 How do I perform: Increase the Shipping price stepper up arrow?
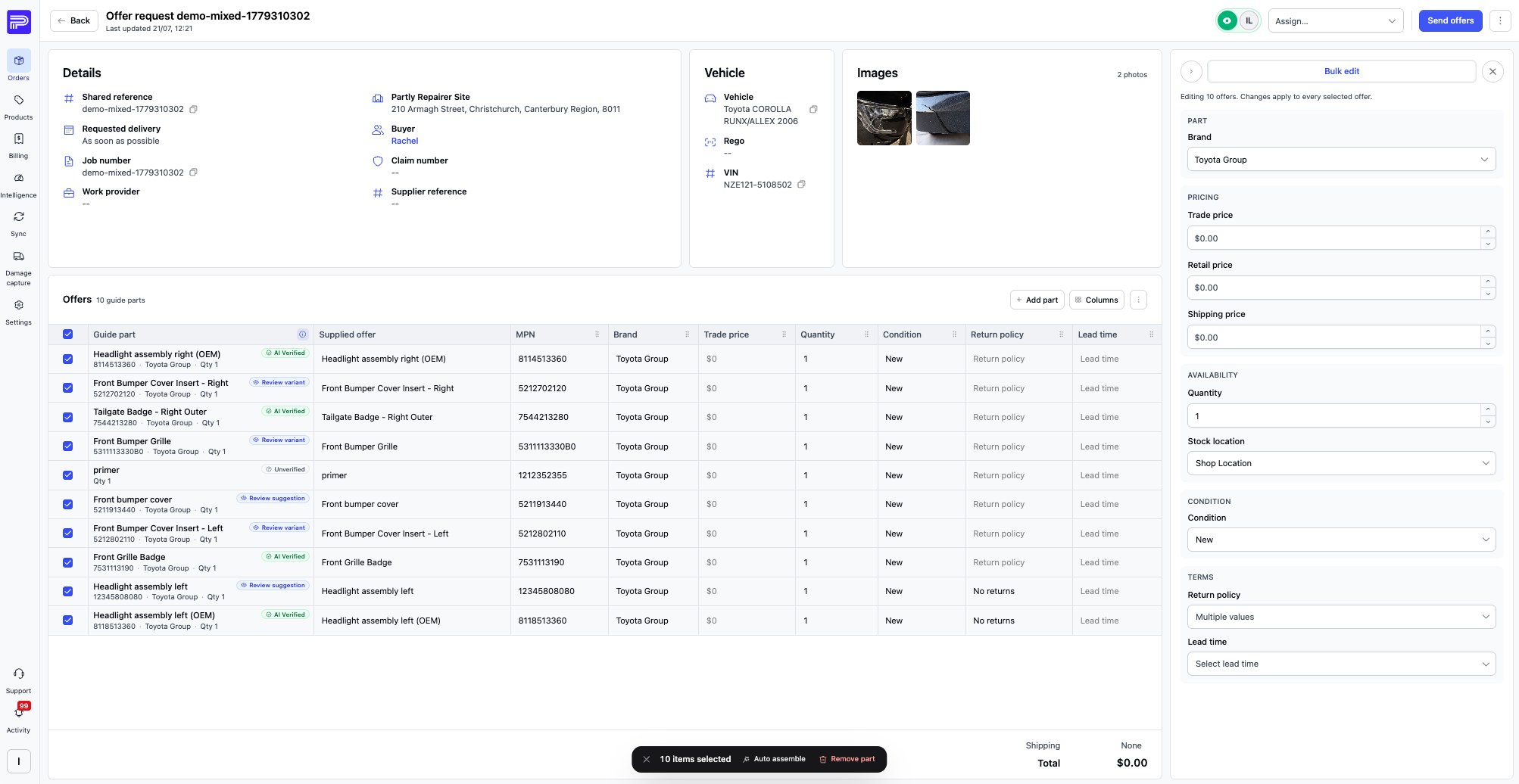(x=1488, y=331)
